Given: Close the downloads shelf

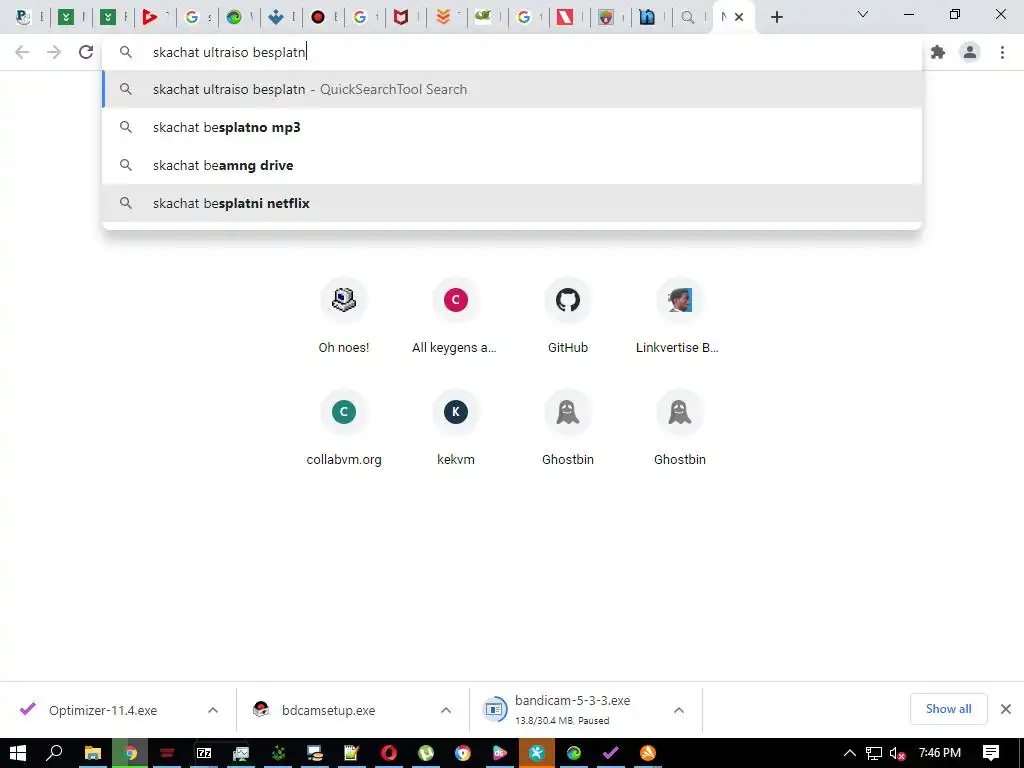Looking at the screenshot, I should [x=1006, y=709].
